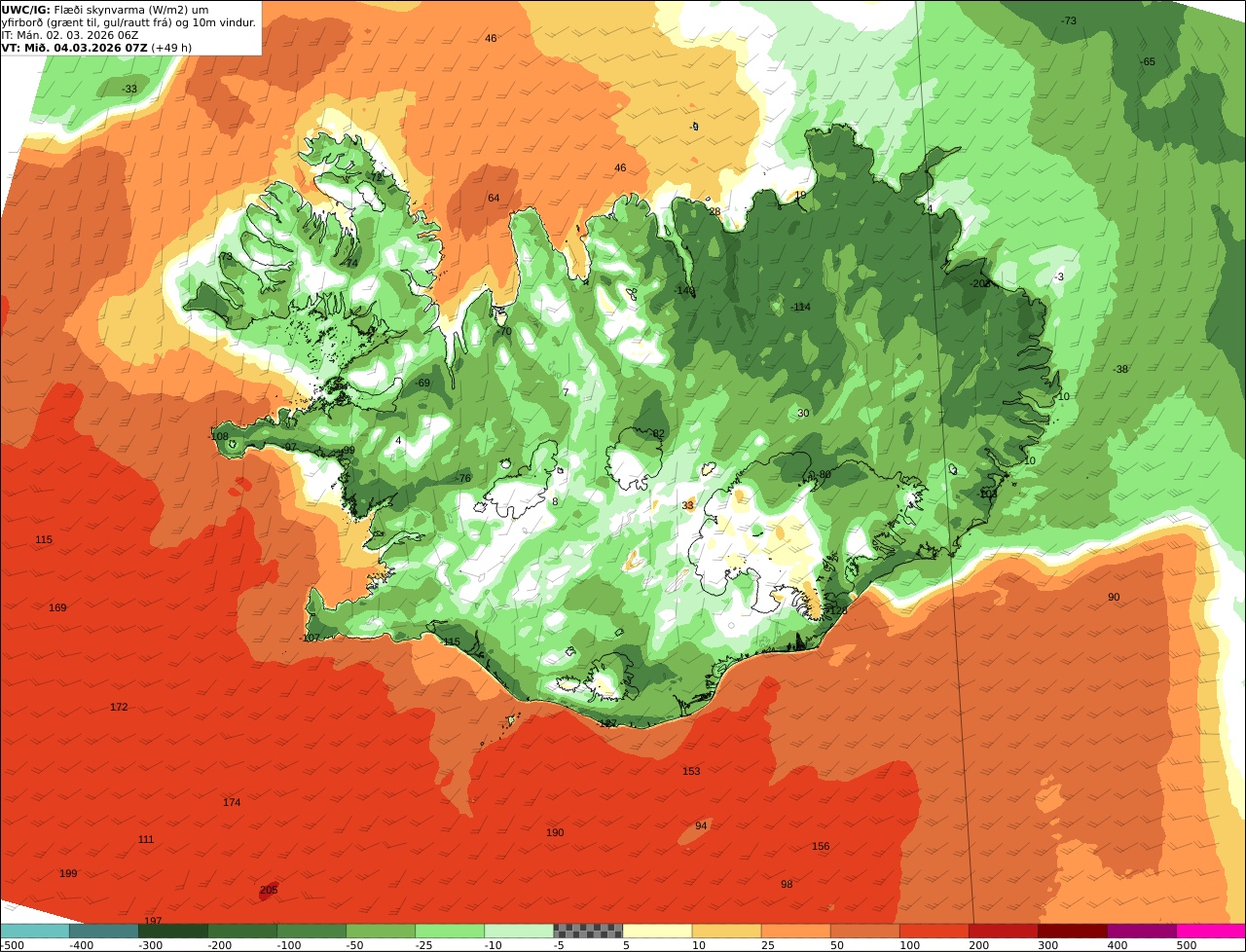This screenshot has width=1246, height=952.
Task: Select the yellow-orange 10 to 25 swatch
Action: [x=726, y=931]
